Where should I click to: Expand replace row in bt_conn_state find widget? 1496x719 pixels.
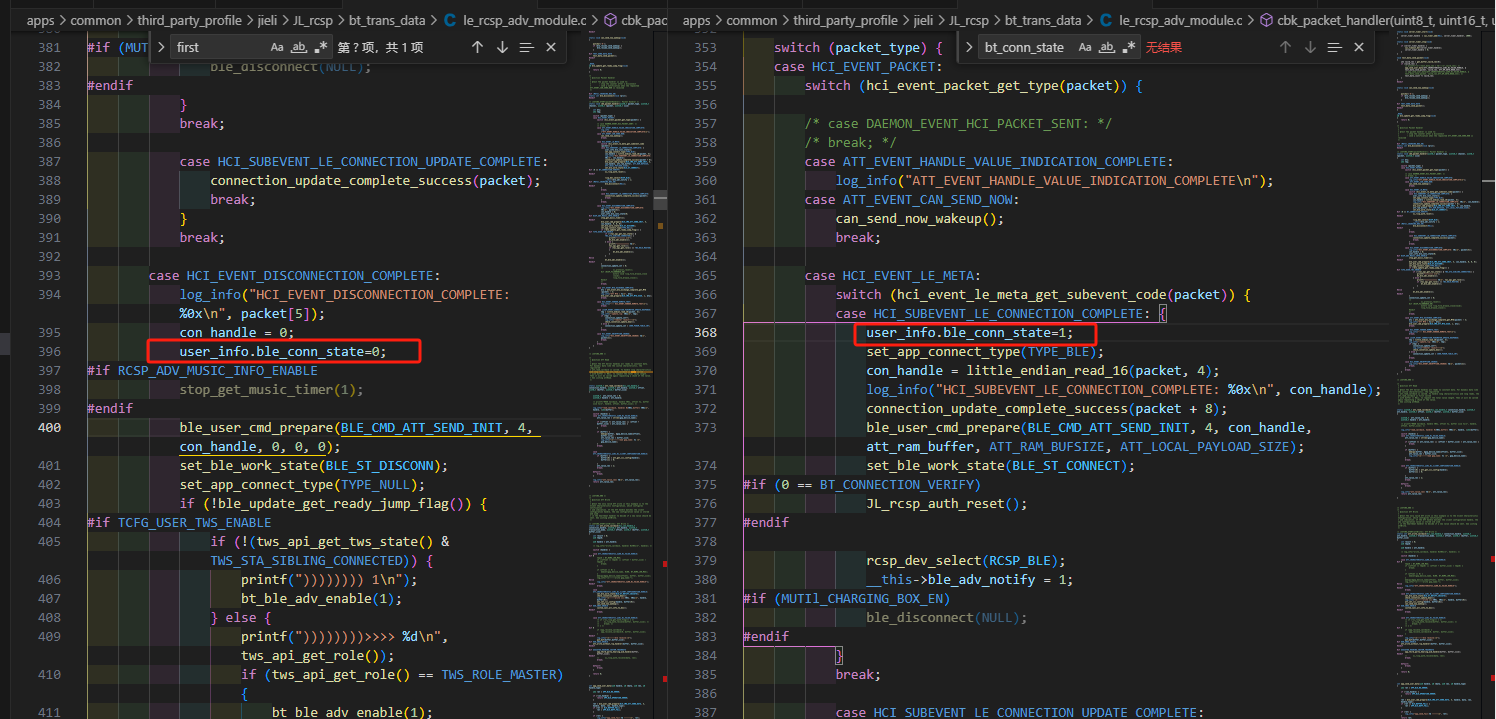(x=969, y=47)
